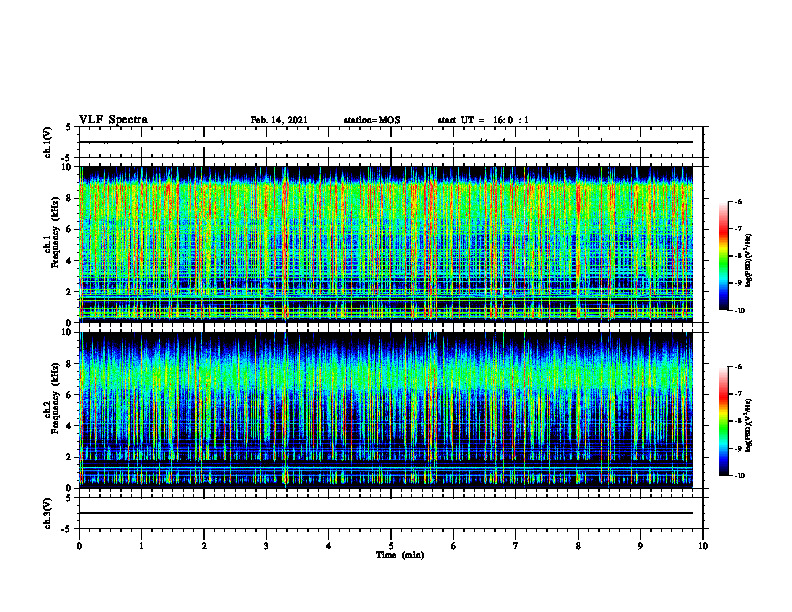The image size is (792, 612).
Task: Click the "Time (min)" x-axis label
Action: tap(400, 555)
